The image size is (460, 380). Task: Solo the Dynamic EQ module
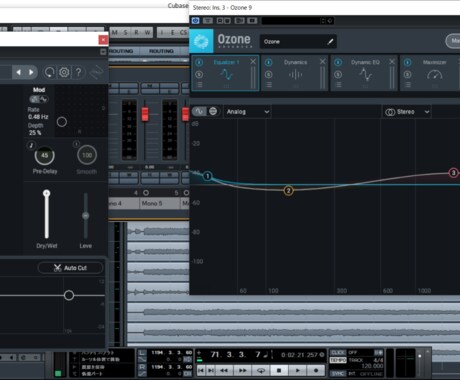[x=338, y=74]
